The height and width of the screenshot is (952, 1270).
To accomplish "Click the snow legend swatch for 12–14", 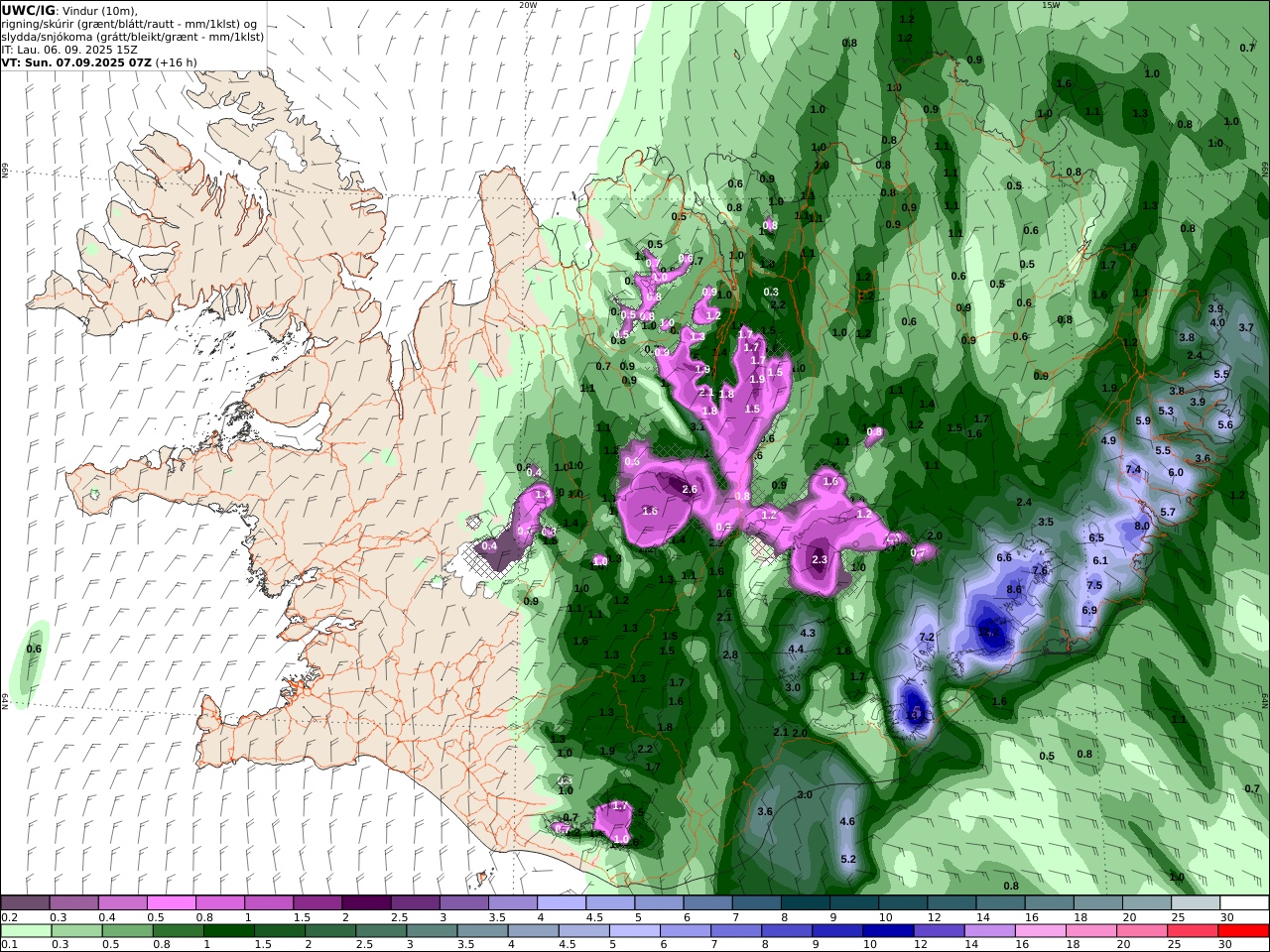I will (x=951, y=903).
